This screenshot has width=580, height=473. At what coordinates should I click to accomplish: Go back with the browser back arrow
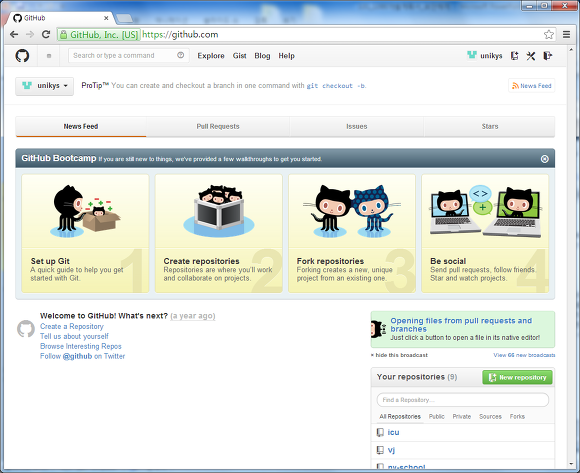coord(14,34)
